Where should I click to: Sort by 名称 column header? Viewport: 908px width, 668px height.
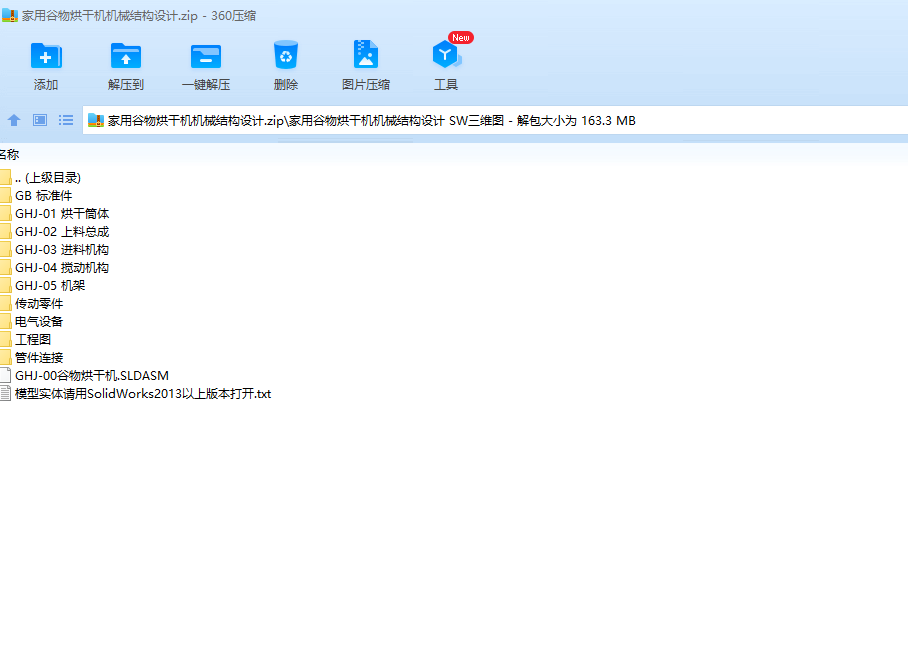coord(9,155)
